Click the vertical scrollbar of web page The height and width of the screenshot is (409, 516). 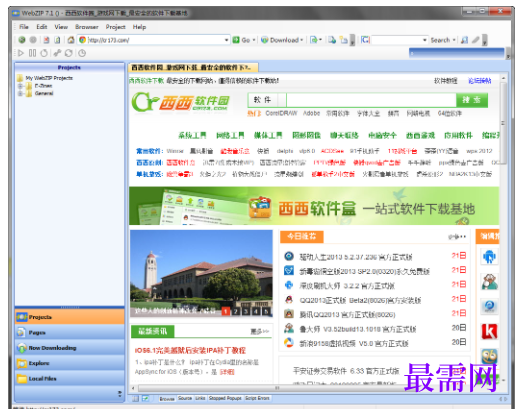coord(503,123)
